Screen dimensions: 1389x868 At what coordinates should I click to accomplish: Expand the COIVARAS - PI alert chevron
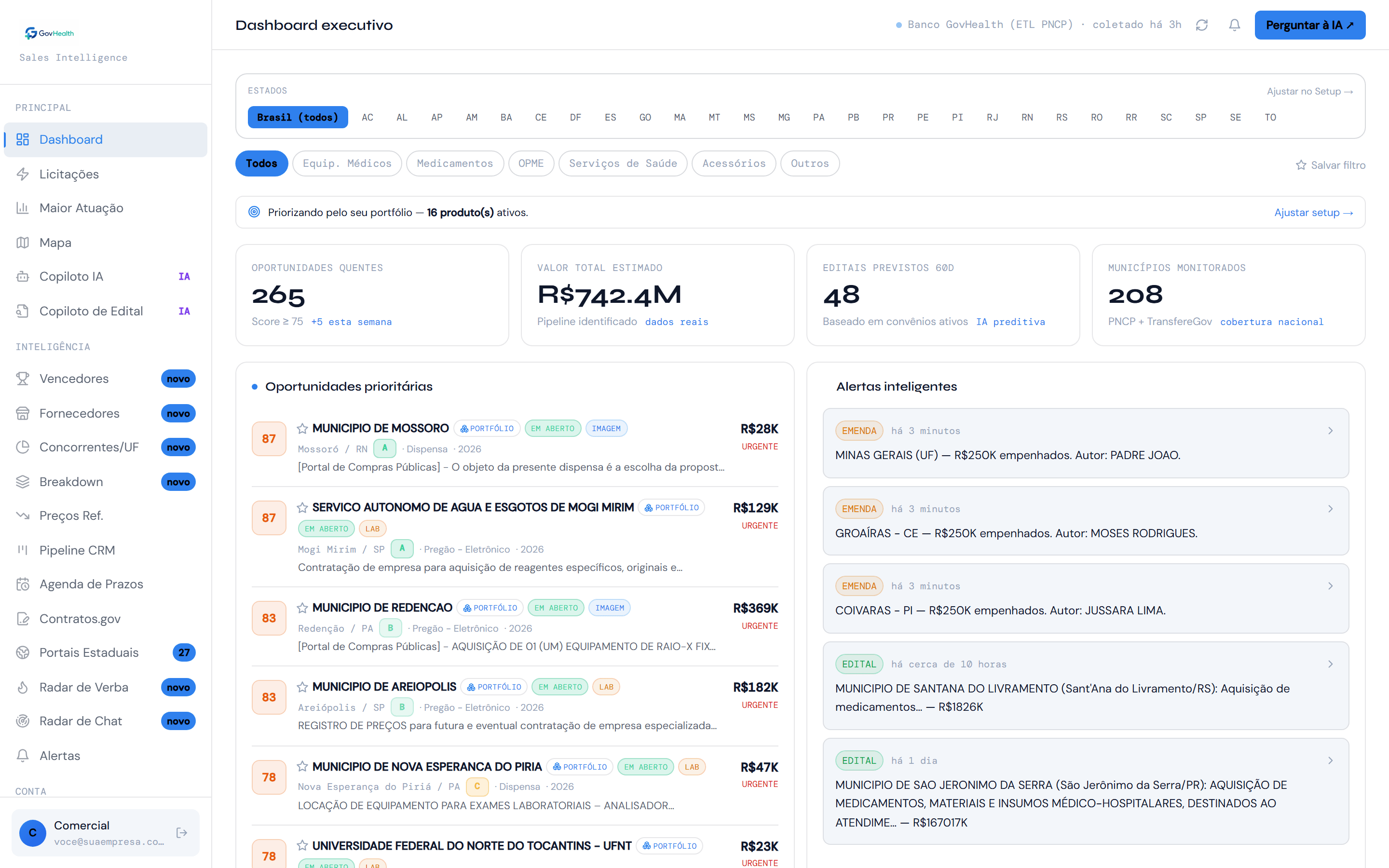click(x=1331, y=586)
